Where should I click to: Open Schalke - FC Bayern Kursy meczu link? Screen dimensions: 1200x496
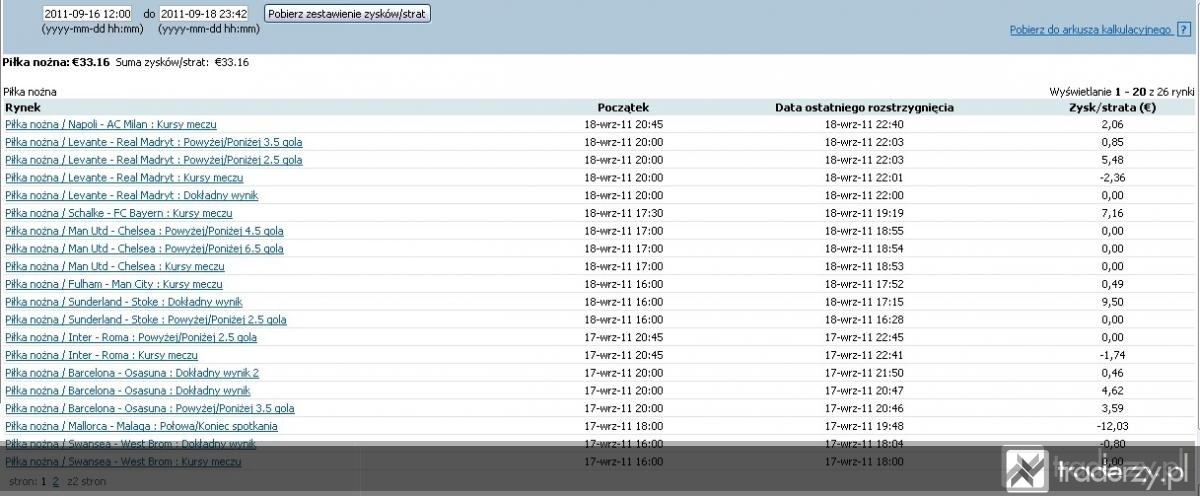pyautogui.click(x=119, y=213)
